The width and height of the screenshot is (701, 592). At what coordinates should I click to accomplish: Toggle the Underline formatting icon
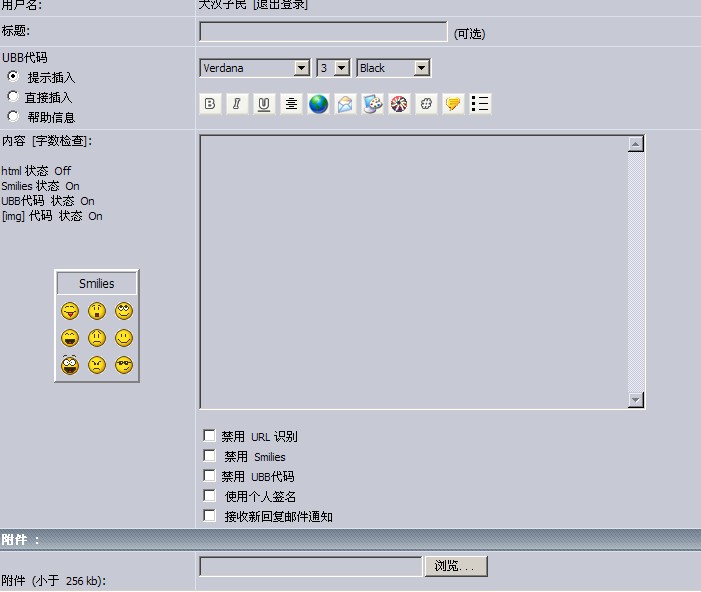click(x=264, y=104)
